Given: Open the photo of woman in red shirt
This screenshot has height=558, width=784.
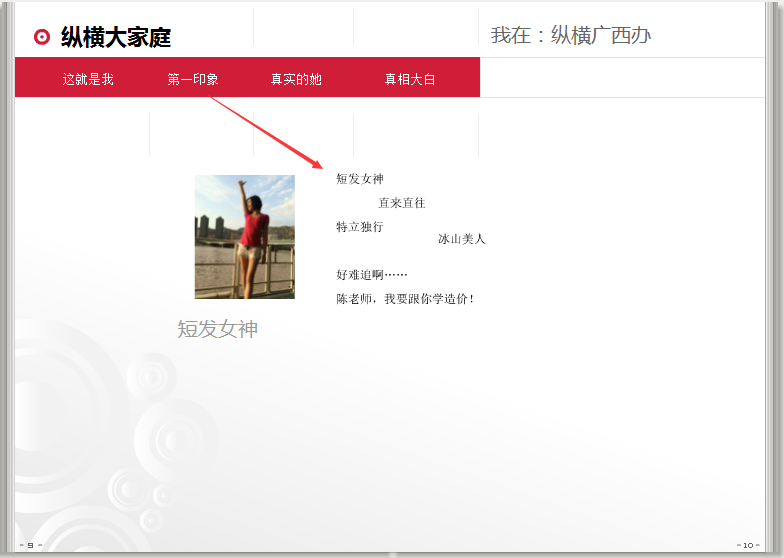Looking at the screenshot, I should [244, 237].
